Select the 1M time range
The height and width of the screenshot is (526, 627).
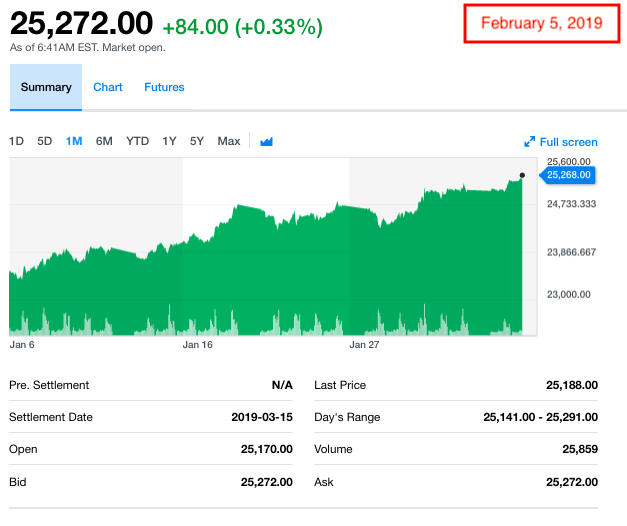pyautogui.click(x=74, y=141)
